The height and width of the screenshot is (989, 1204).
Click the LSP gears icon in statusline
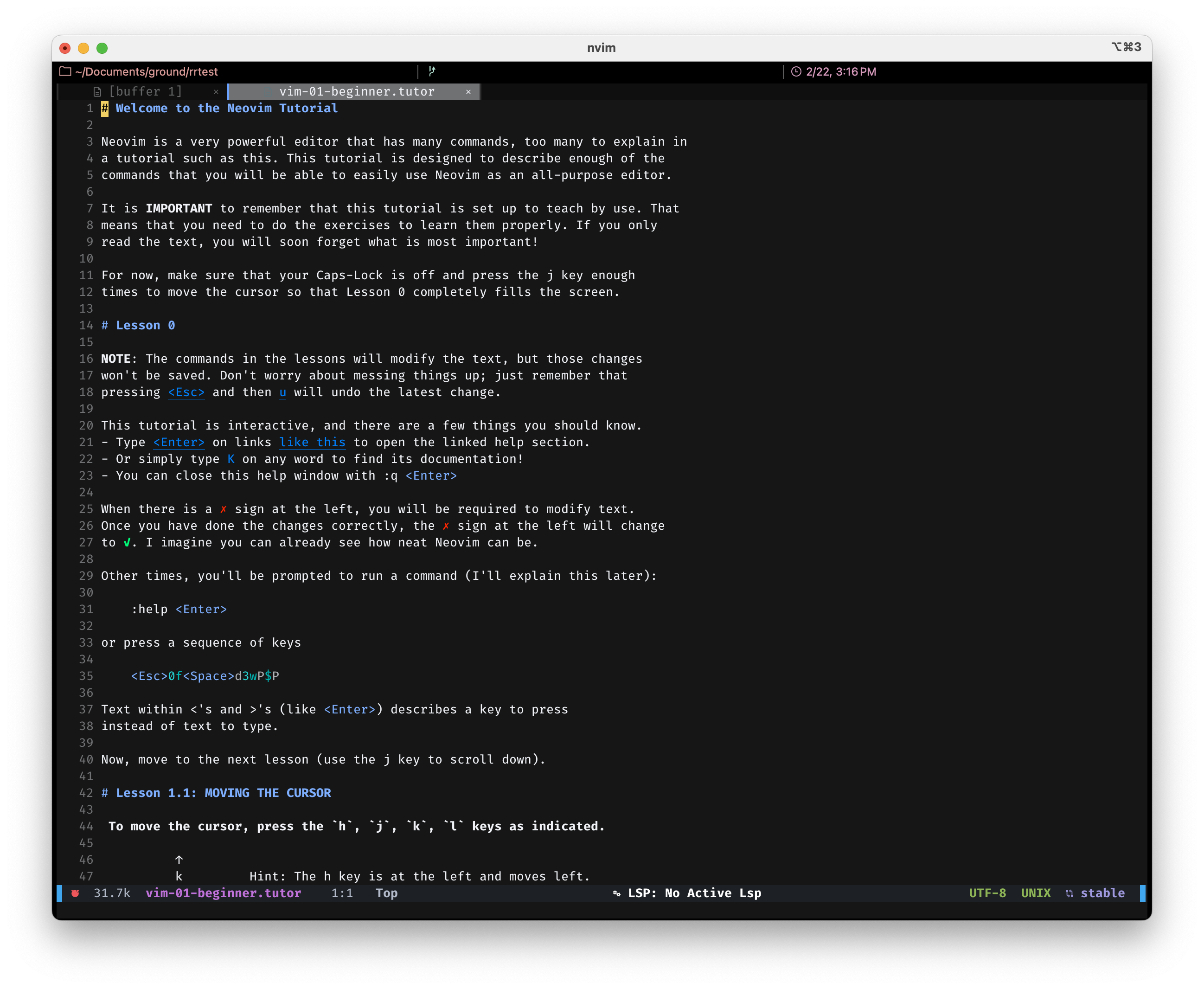click(616, 893)
